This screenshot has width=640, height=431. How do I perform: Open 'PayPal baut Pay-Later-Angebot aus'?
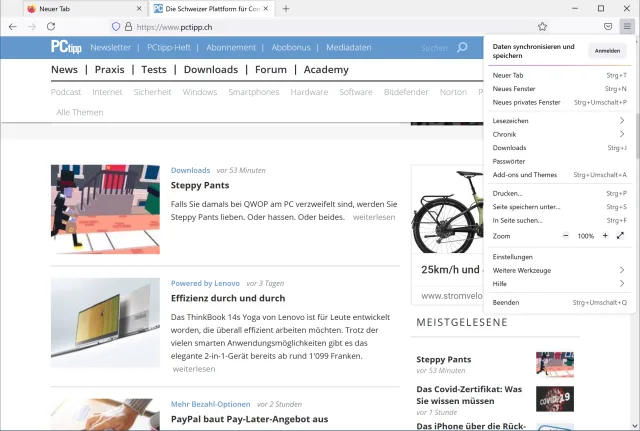click(x=249, y=419)
